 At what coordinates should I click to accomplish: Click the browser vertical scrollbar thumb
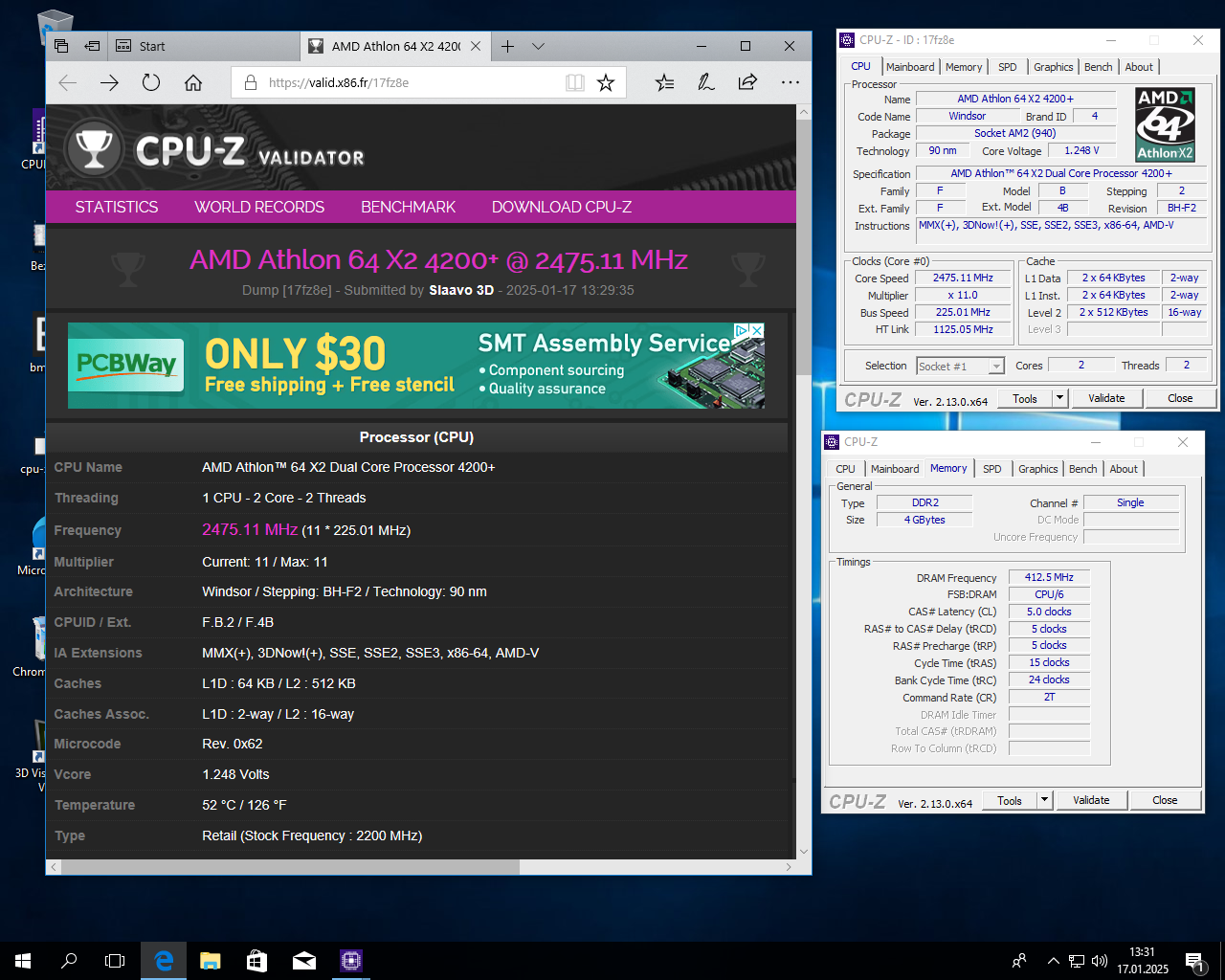tap(804, 249)
